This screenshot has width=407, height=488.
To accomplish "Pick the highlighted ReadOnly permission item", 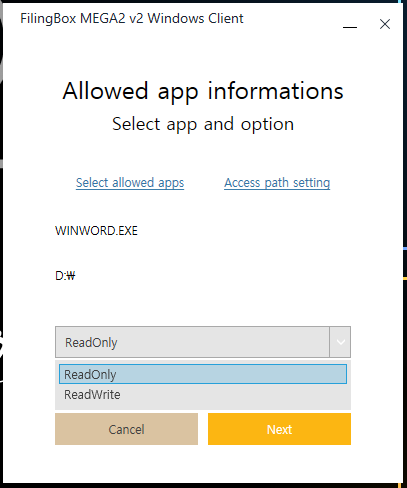I will click(x=203, y=374).
